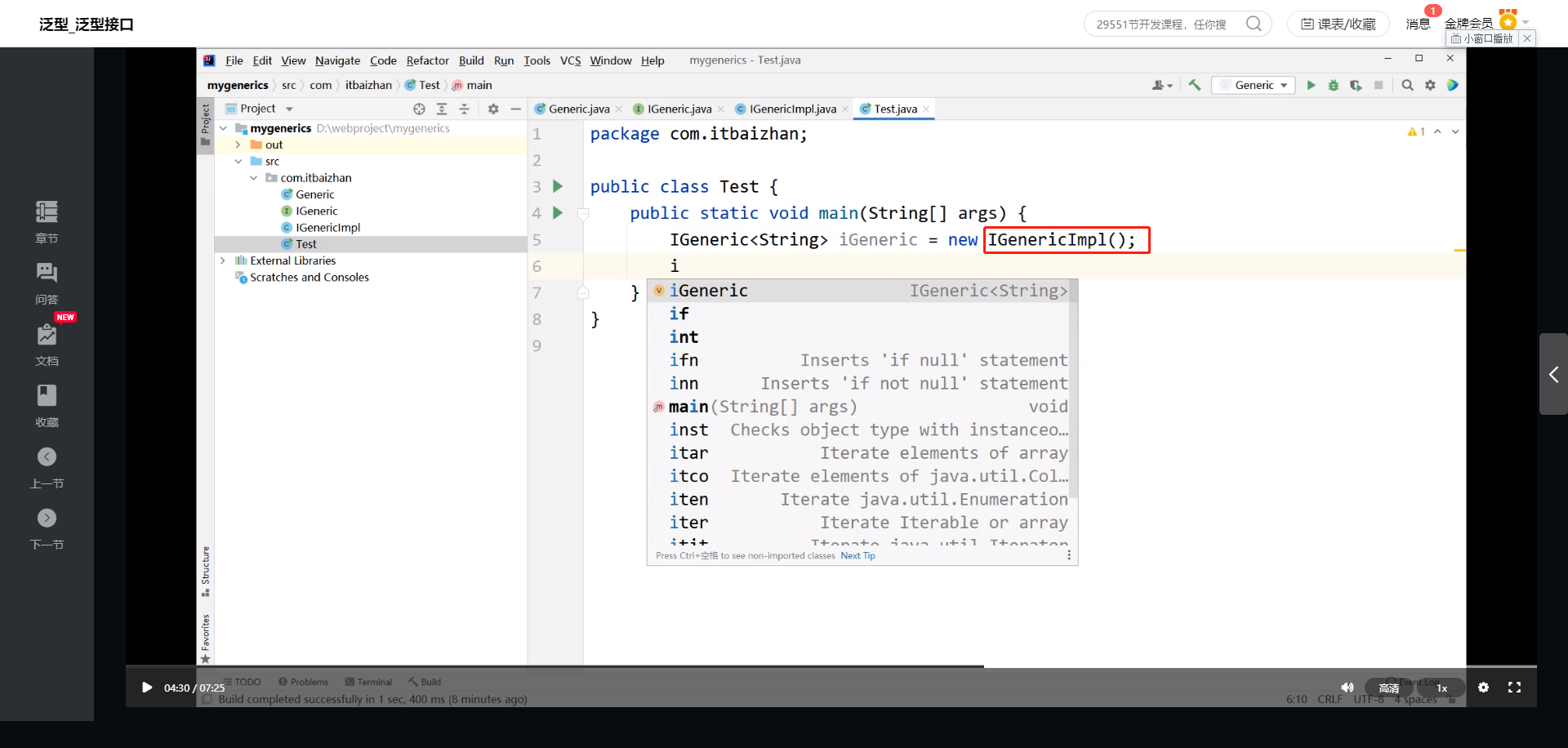
Task: Click the Build Project hammer icon
Action: (x=1195, y=85)
